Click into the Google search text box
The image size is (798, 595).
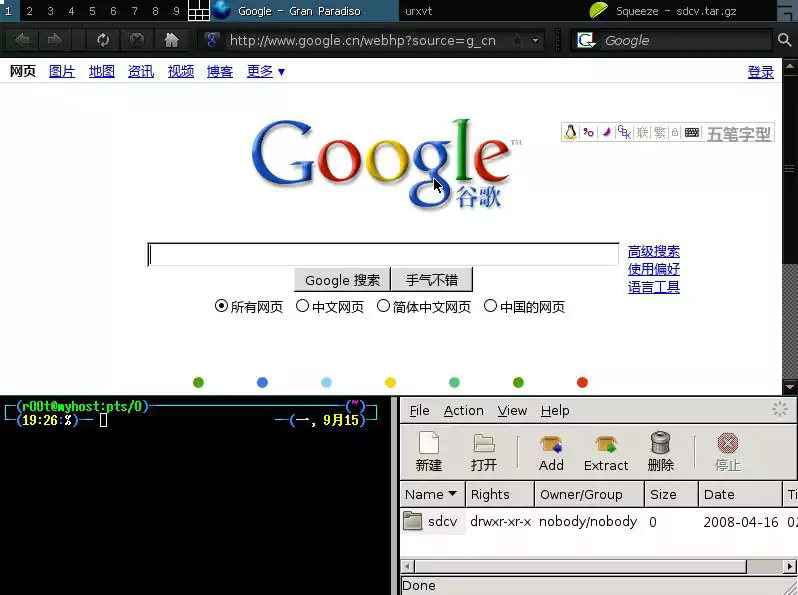(x=383, y=254)
